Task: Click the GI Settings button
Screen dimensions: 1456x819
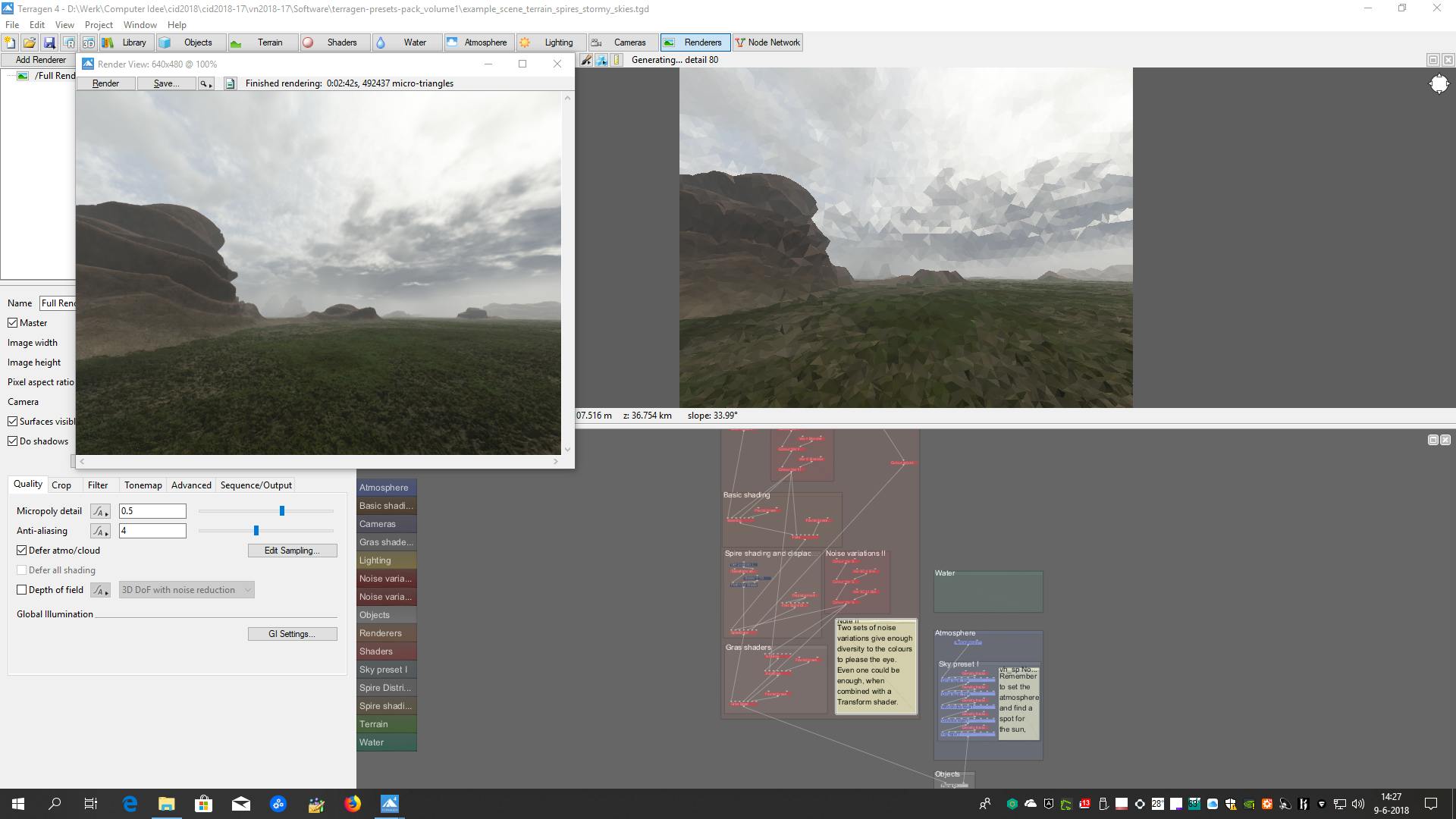Action: [x=292, y=634]
